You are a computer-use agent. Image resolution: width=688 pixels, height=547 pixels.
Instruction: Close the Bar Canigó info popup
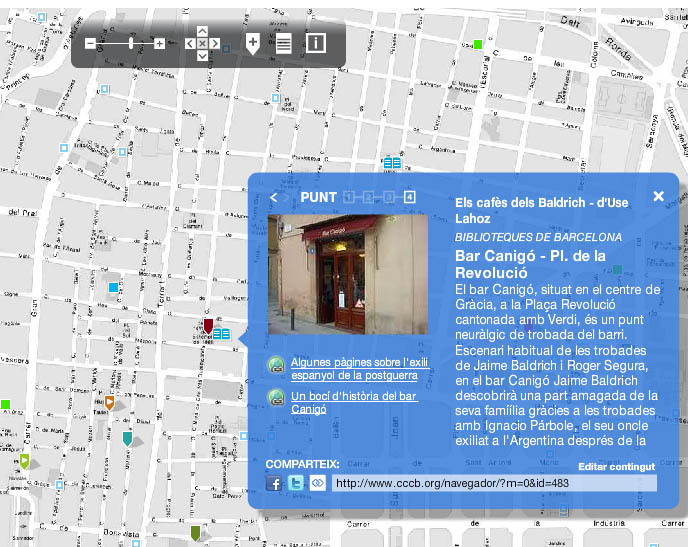(x=658, y=196)
